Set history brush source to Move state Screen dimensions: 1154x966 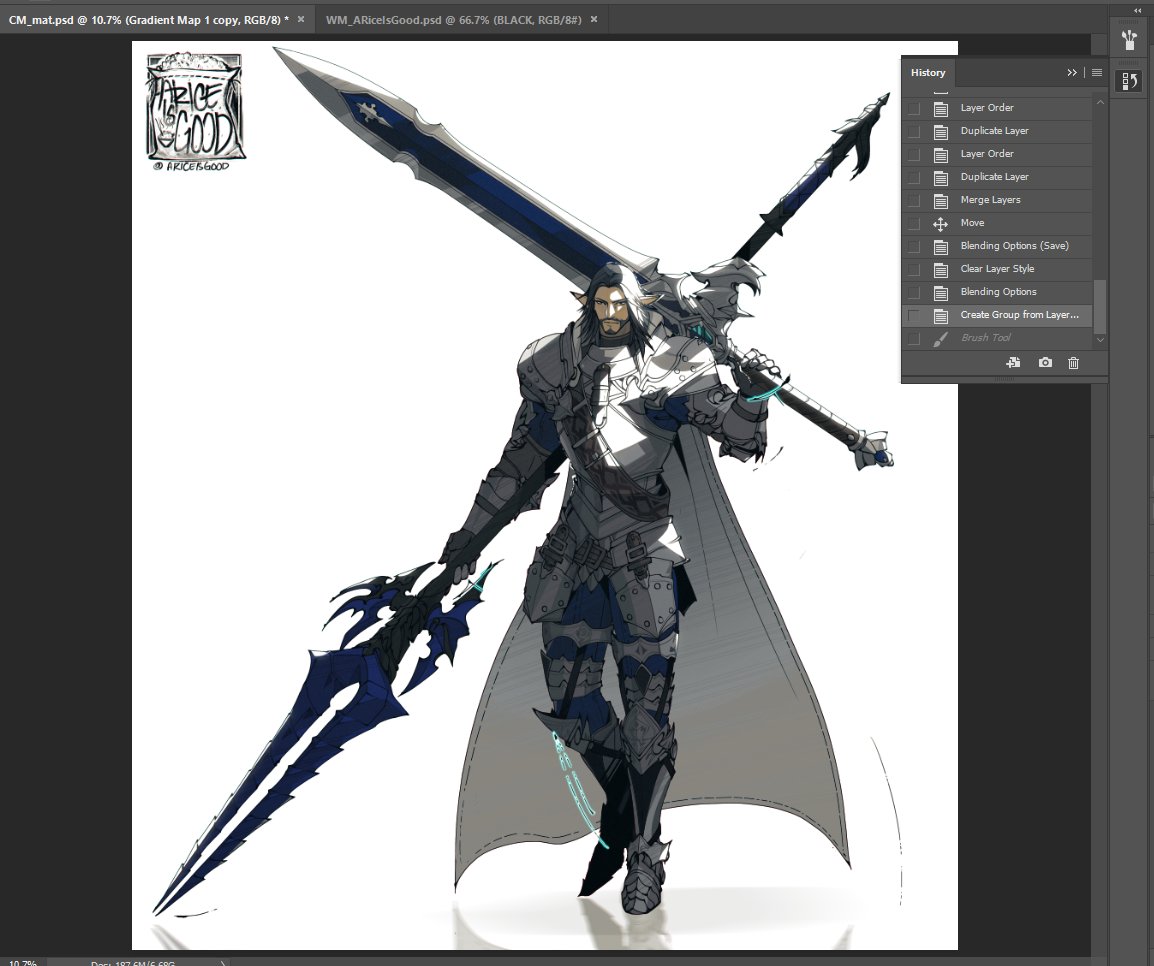click(x=914, y=223)
